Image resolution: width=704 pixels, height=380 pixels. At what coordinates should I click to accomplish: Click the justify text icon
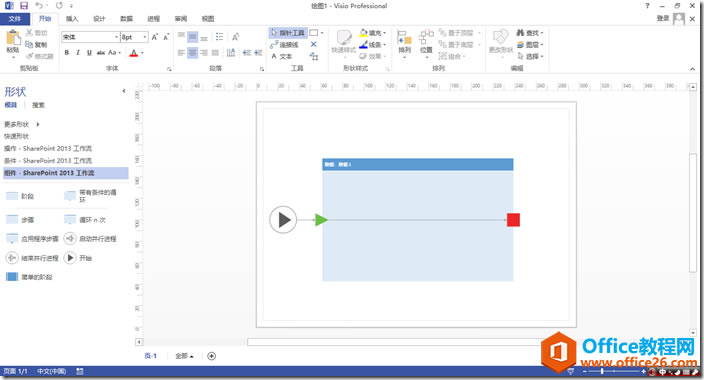click(215, 53)
